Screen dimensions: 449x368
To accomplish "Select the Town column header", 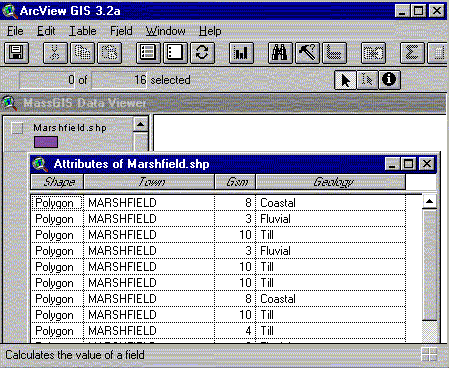I will point(149,182).
